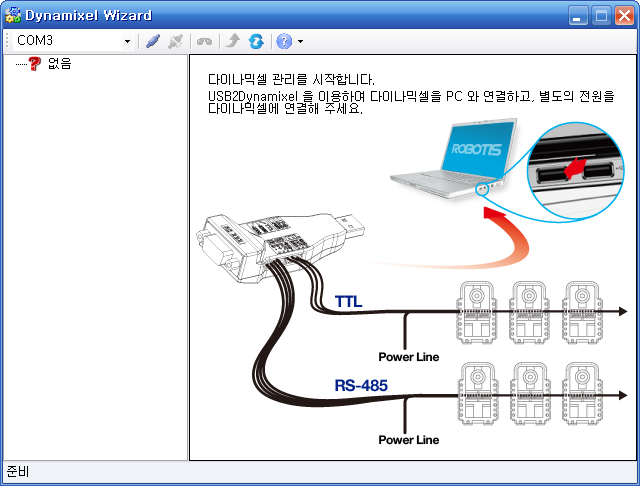Click the ROBOTIS laptop illustration
This screenshot has width=640, height=486.
click(x=454, y=158)
